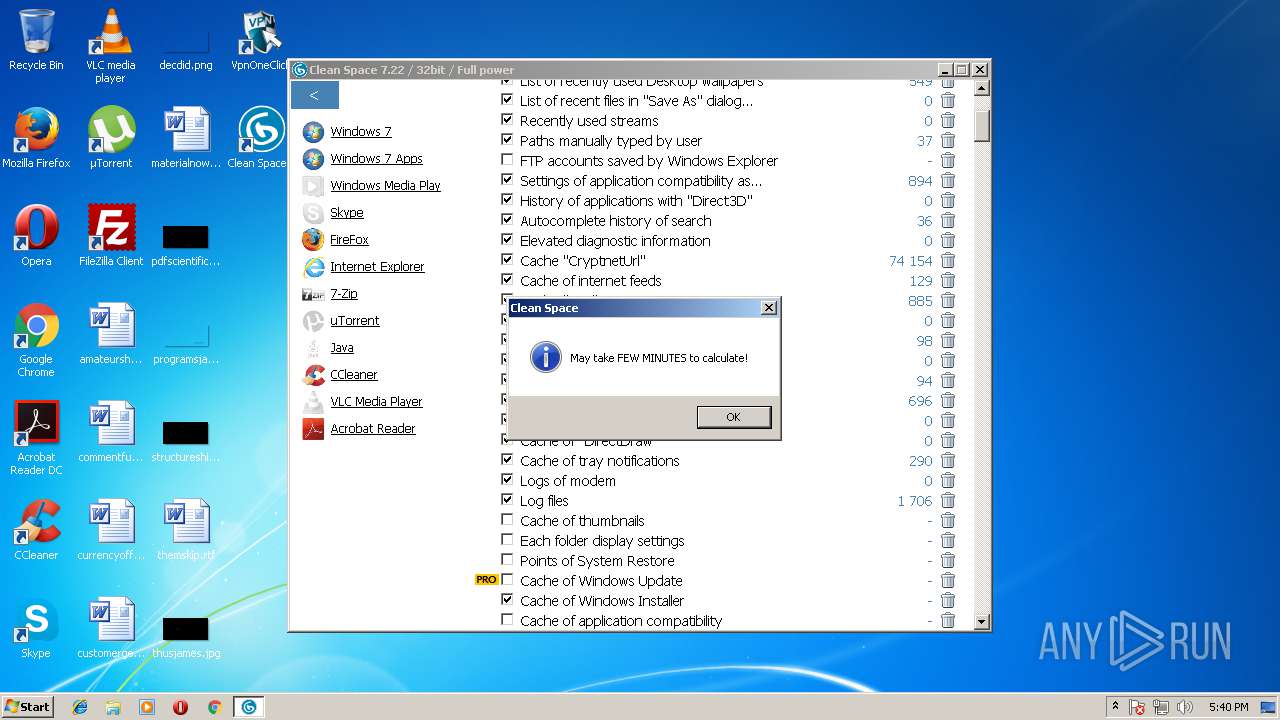Select the µTorrent desktop shortcut
Viewport: 1280px width, 720px height.
coord(111,138)
